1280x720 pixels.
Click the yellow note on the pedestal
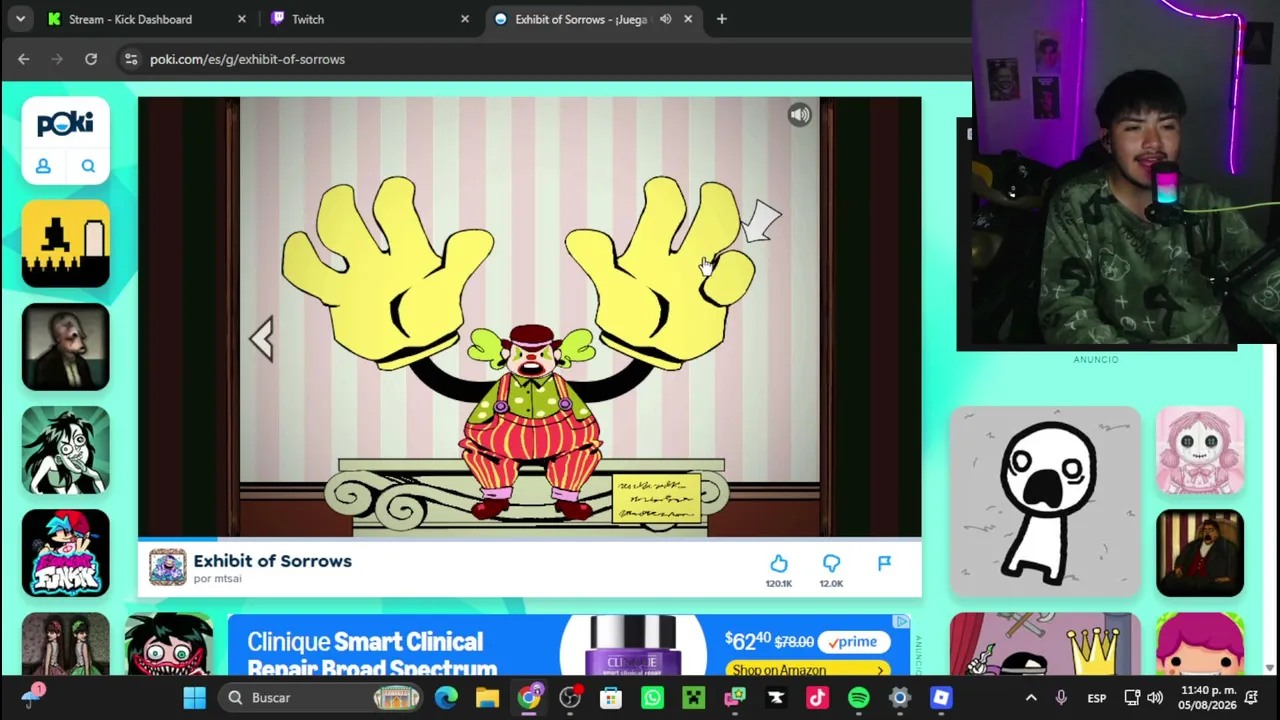coord(656,498)
